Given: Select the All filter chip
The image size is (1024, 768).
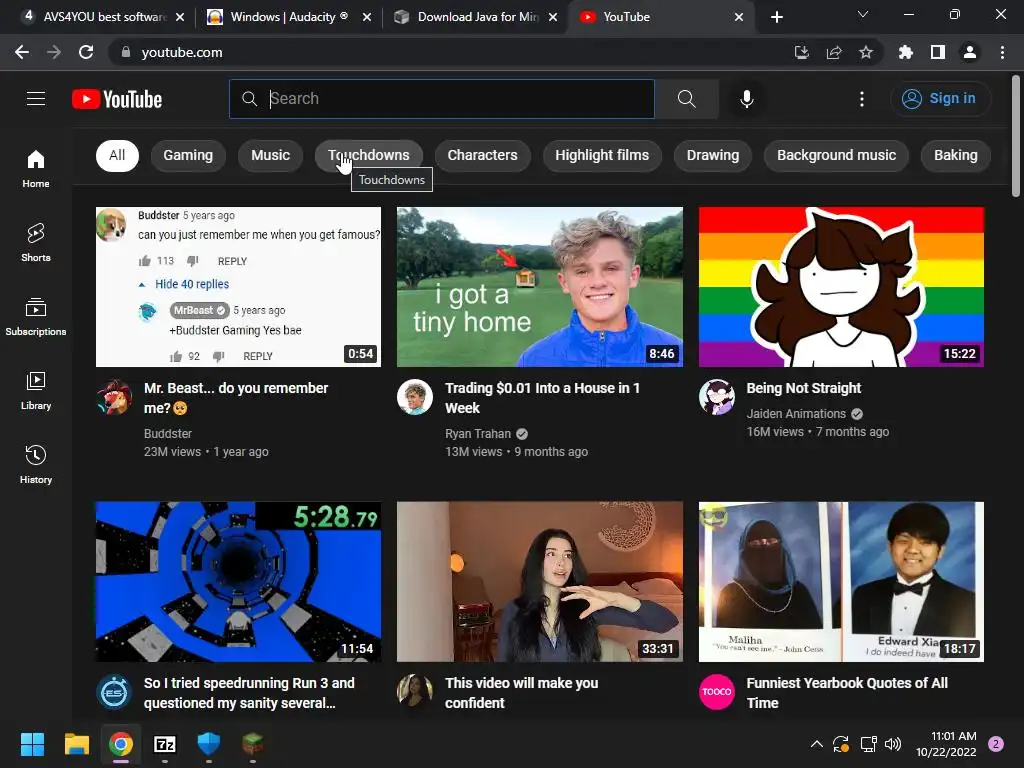Looking at the screenshot, I should click(x=117, y=155).
